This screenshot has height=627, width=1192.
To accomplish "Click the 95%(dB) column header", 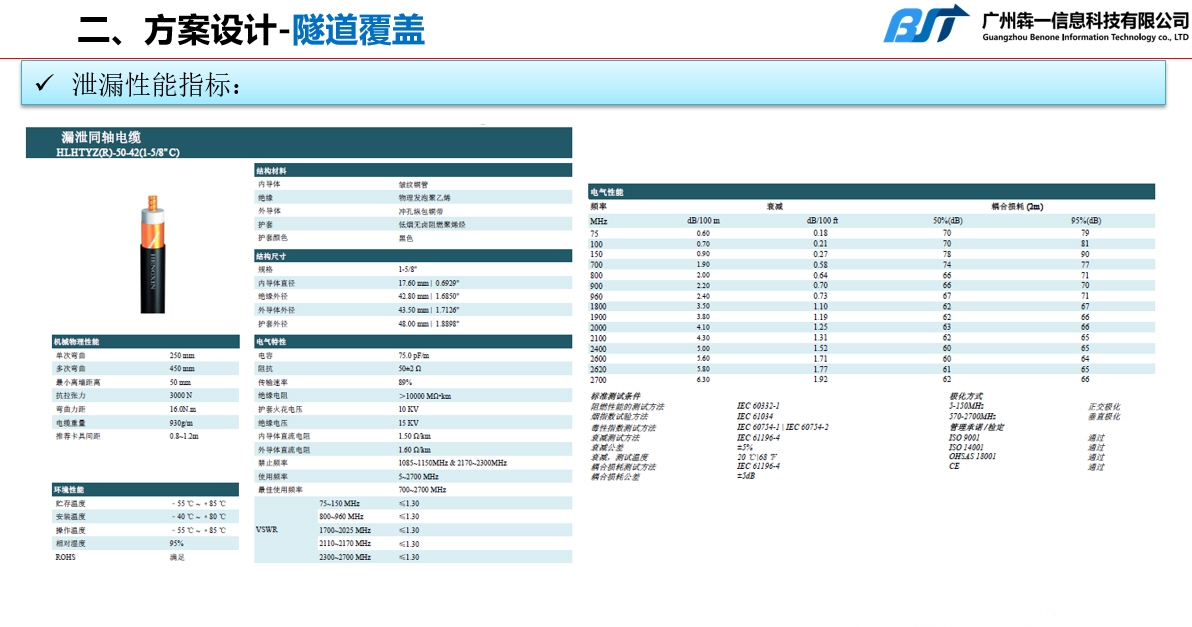I will pos(1085,220).
